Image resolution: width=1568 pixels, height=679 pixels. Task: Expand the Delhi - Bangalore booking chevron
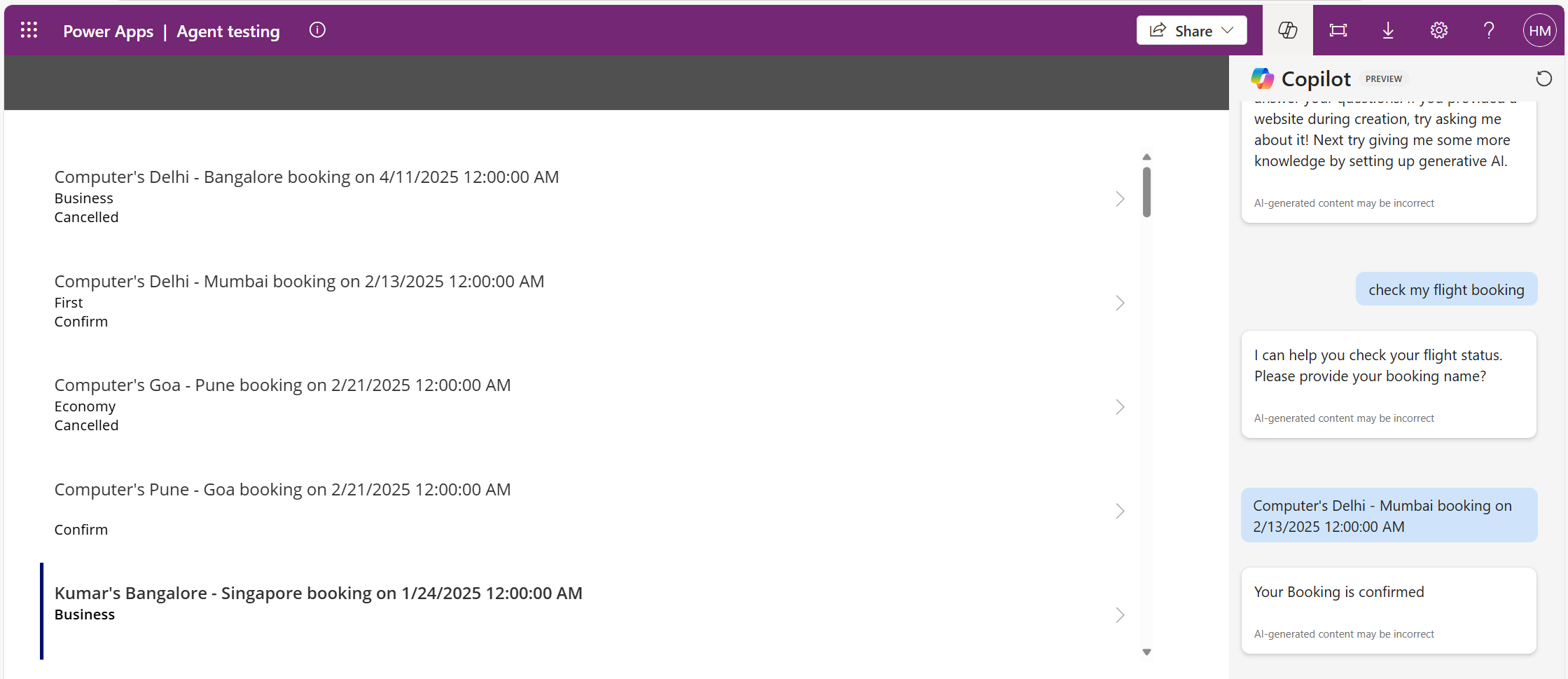pyautogui.click(x=1120, y=199)
